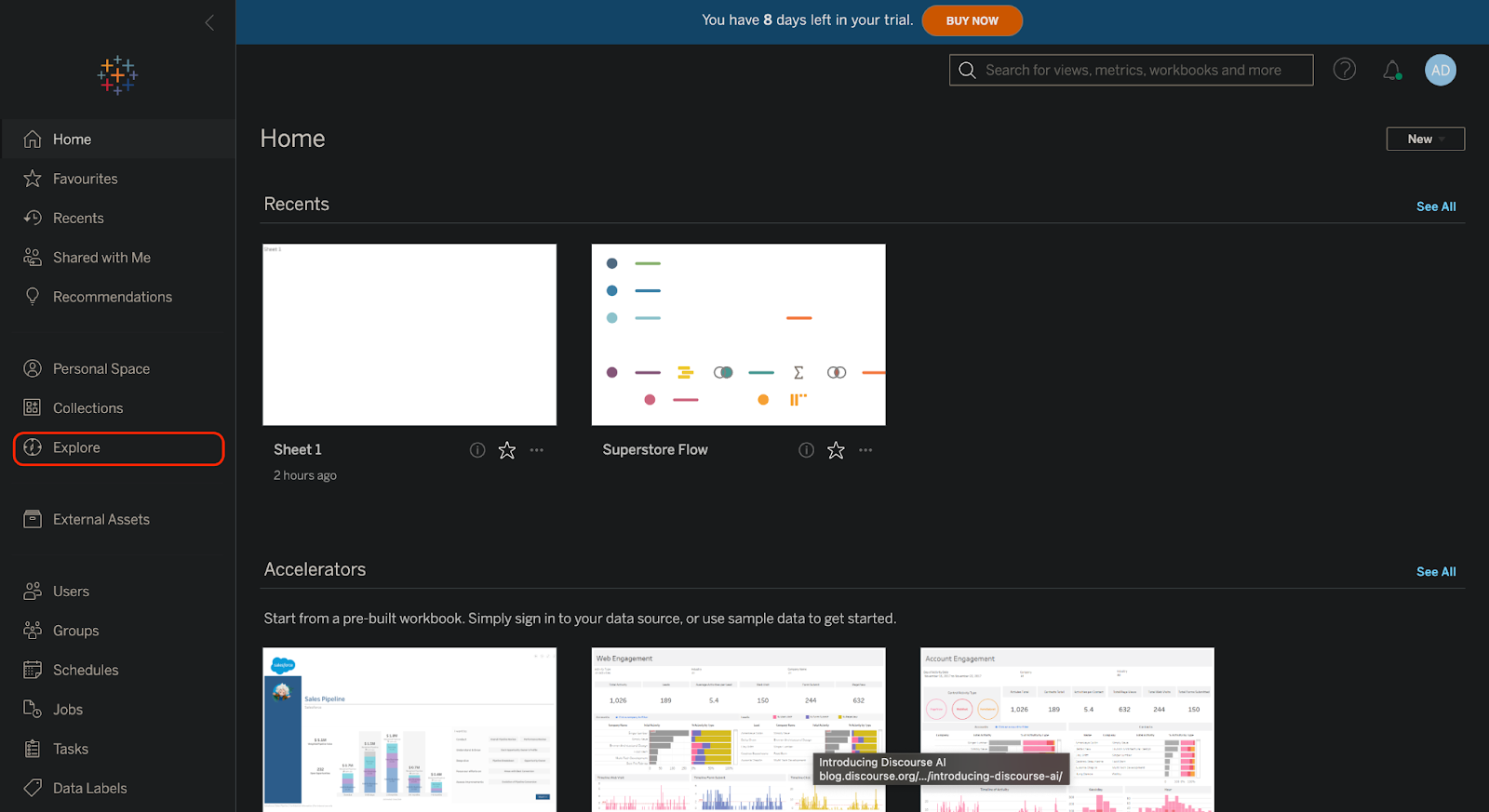Click the search magnifier icon
The image size is (1489, 812).
click(x=967, y=70)
